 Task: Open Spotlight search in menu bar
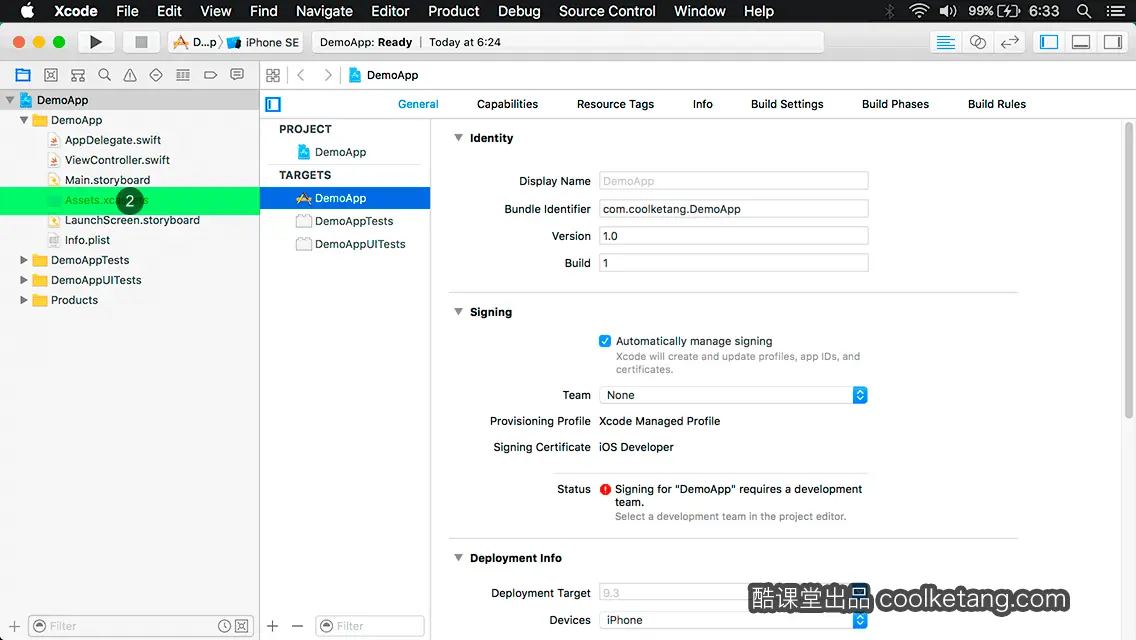[x=1084, y=11]
